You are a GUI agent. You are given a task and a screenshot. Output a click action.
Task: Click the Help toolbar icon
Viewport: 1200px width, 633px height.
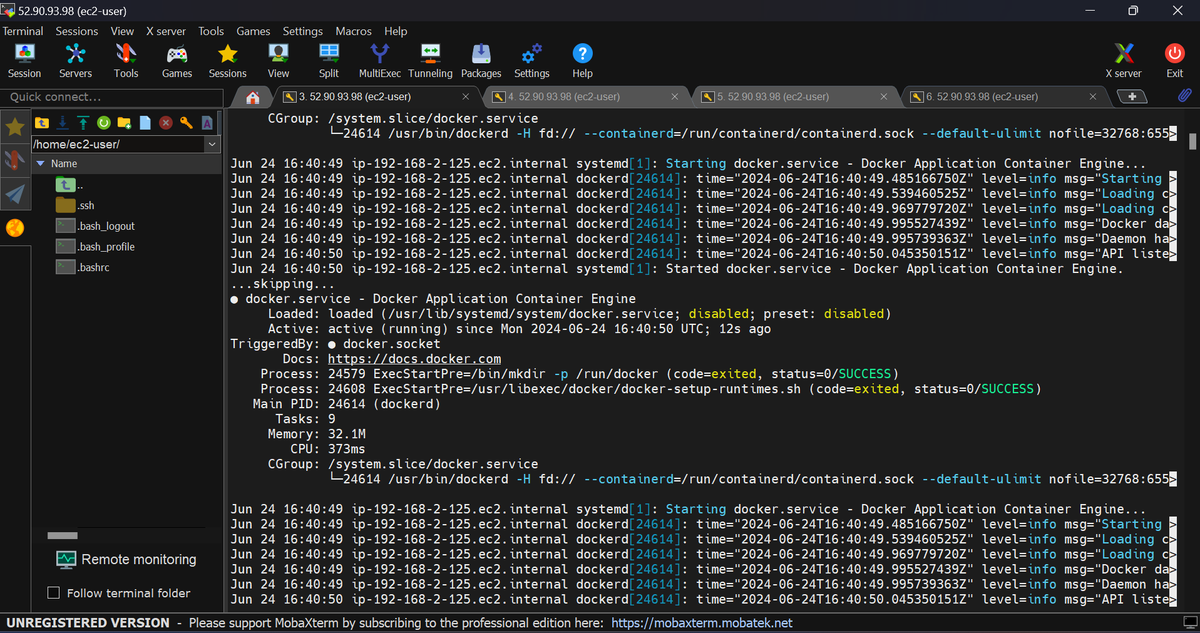(582, 60)
